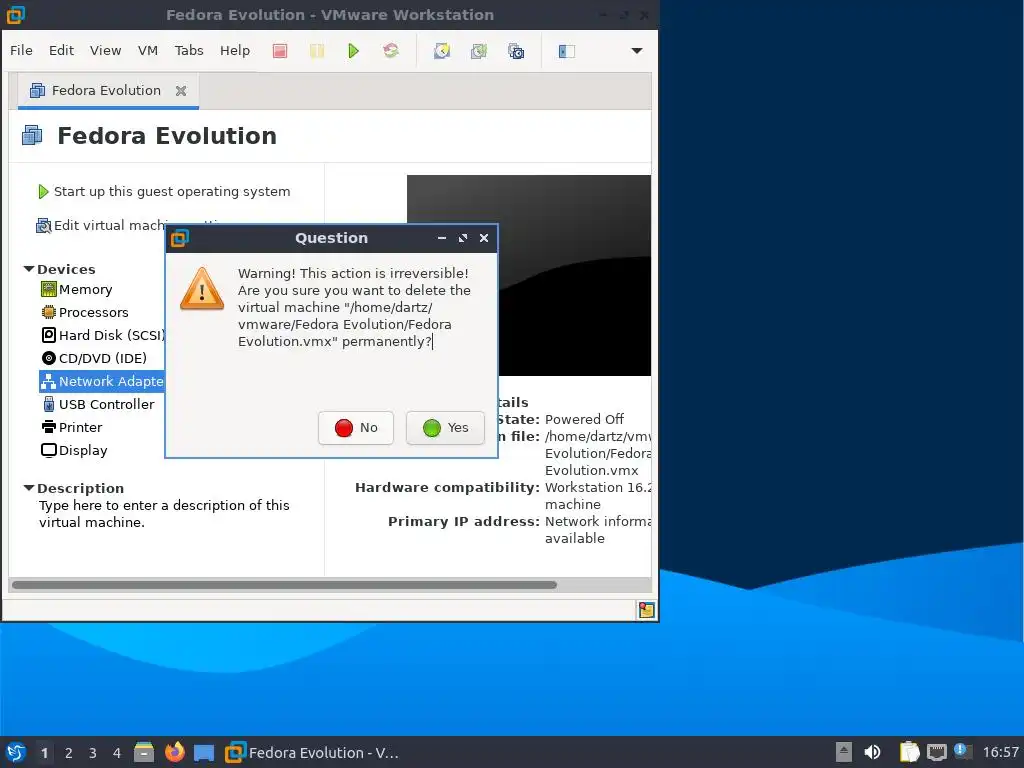1024x768 pixels.
Task: Select the USB Controller device
Action: pyautogui.click(x=98, y=404)
